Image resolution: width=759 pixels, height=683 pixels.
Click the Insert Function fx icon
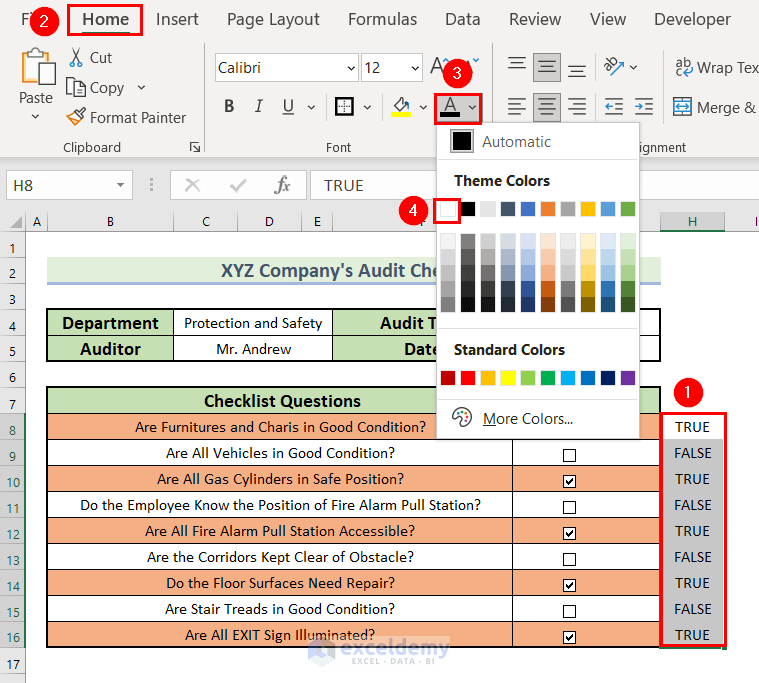tap(283, 185)
